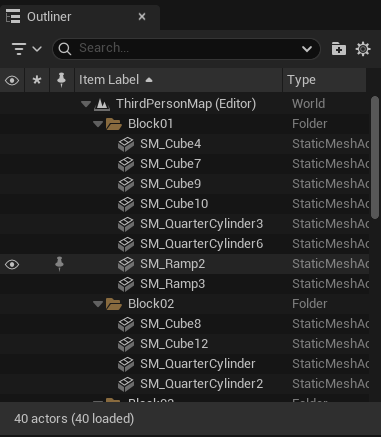Open the Outliner filter options menu

click(x=27, y=49)
